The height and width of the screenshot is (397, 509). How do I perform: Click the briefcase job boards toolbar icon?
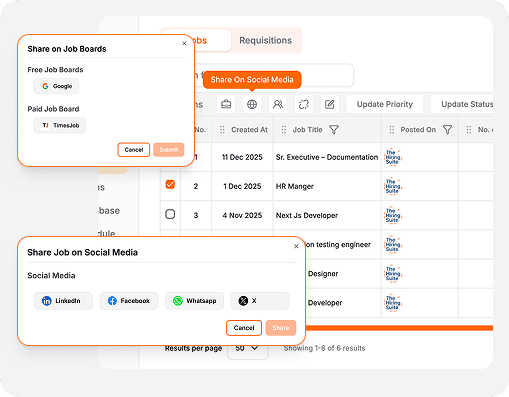[226, 104]
